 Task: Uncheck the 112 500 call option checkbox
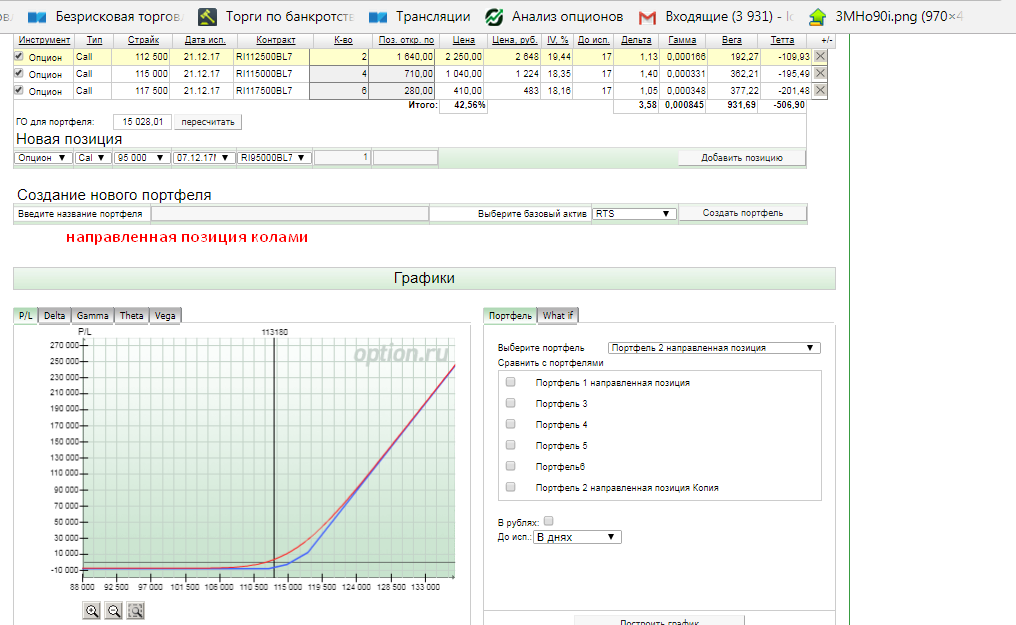pyautogui.click(x=19, y=57)
